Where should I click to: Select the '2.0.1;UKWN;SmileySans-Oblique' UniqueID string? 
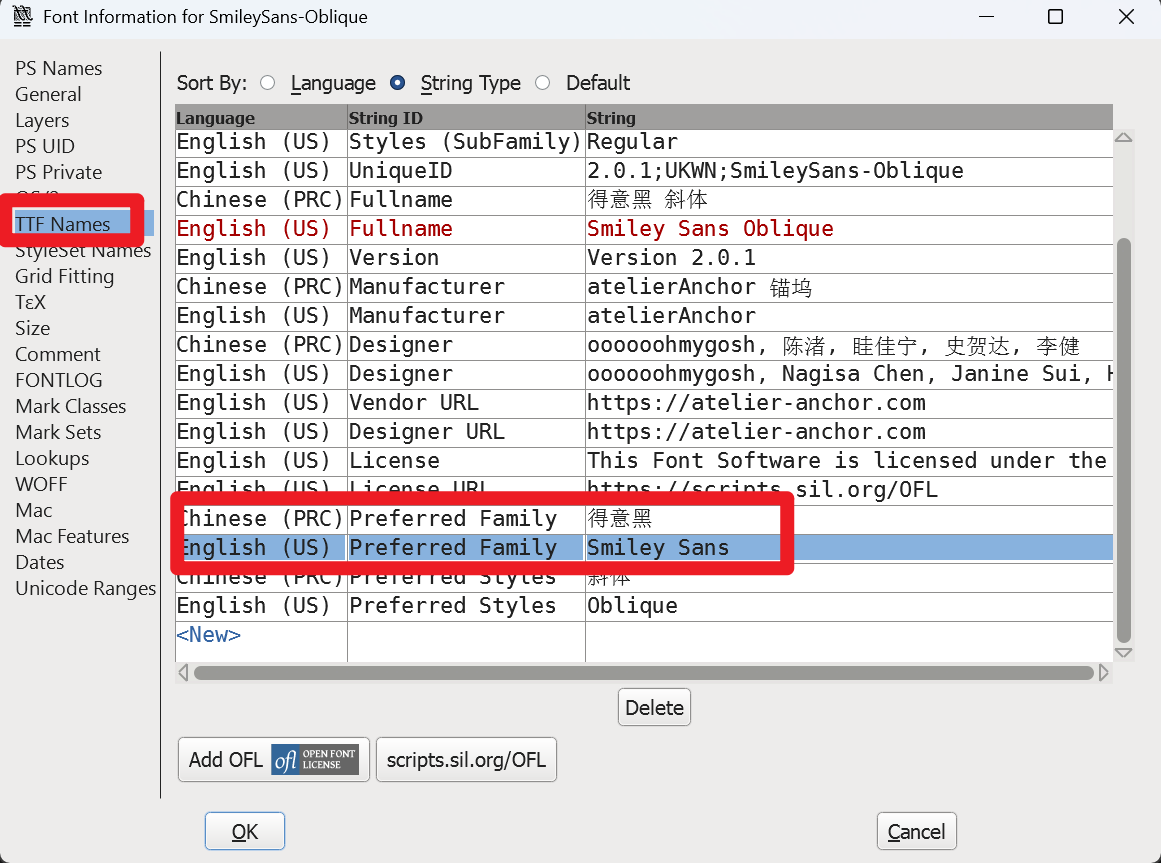[x=849, y=171]
